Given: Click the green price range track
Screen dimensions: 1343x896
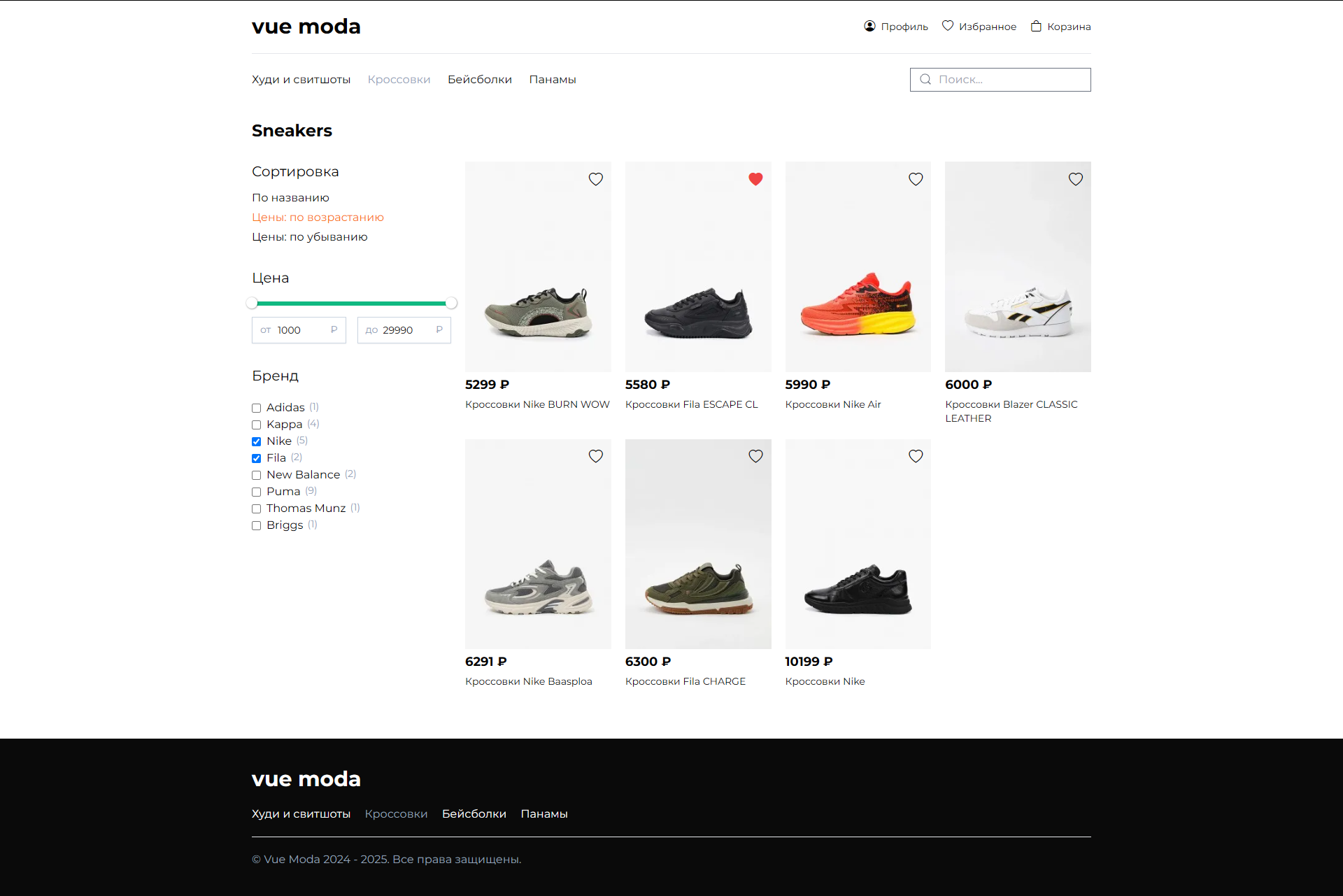Looking at the screenshot, I should tap(352, 304).
